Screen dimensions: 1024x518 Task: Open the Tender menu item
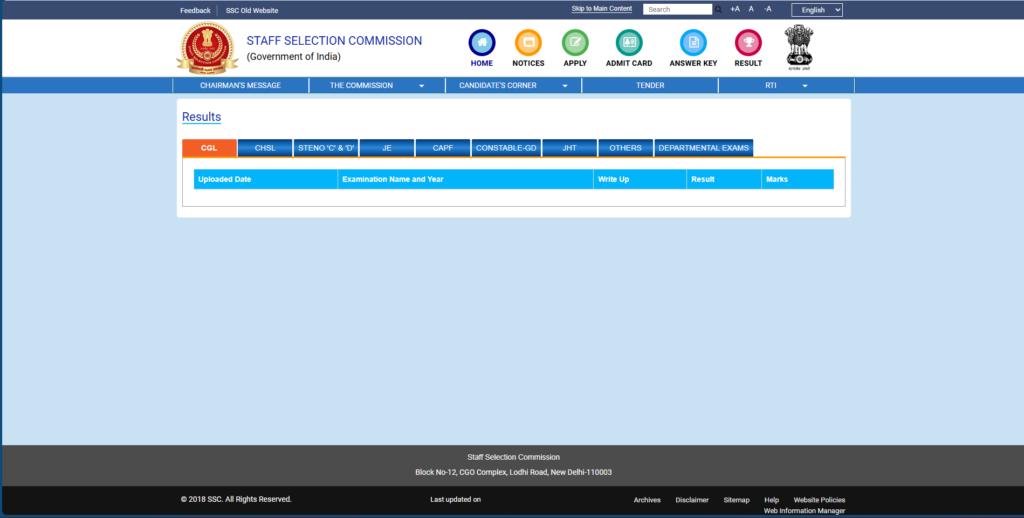click(650, 86)
